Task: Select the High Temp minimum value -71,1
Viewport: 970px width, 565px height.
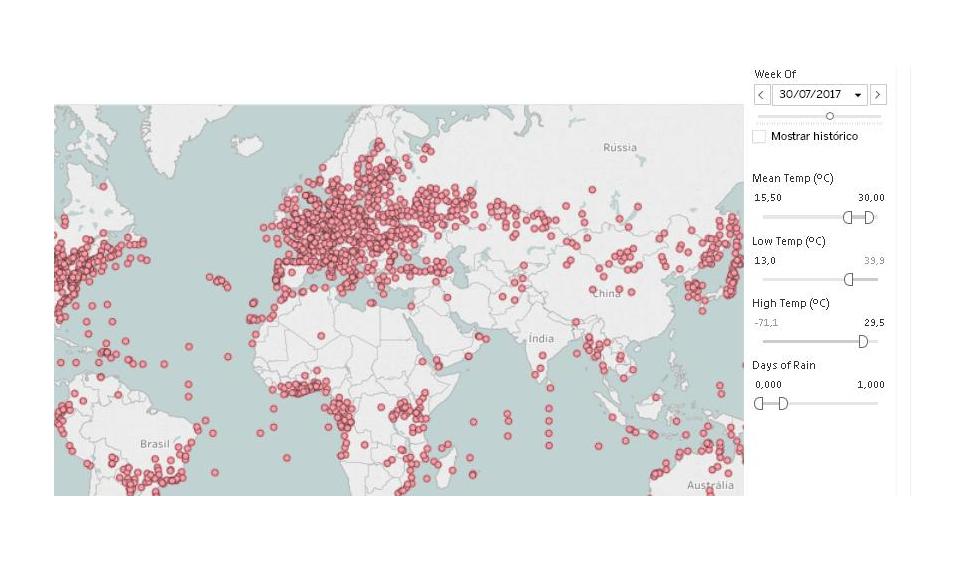Action: pyautogui.click(x=766, y=322)
